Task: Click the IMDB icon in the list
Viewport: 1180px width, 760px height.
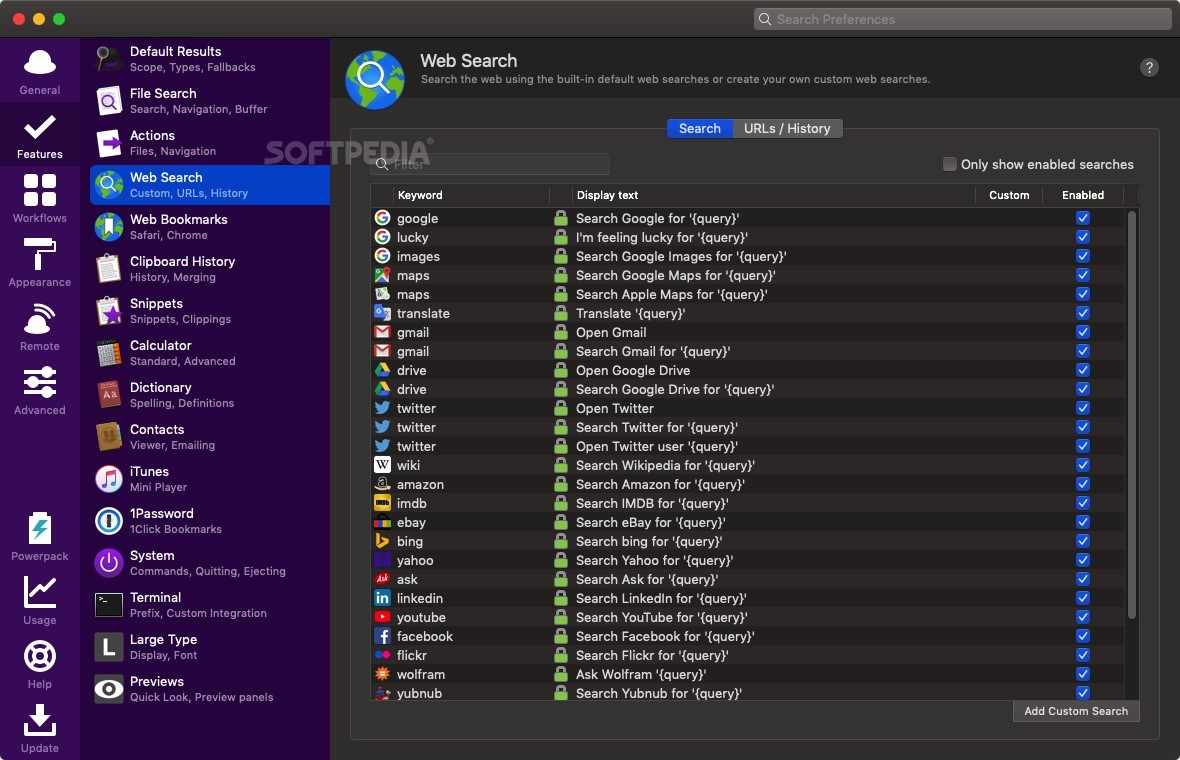Action: (382, 503)
